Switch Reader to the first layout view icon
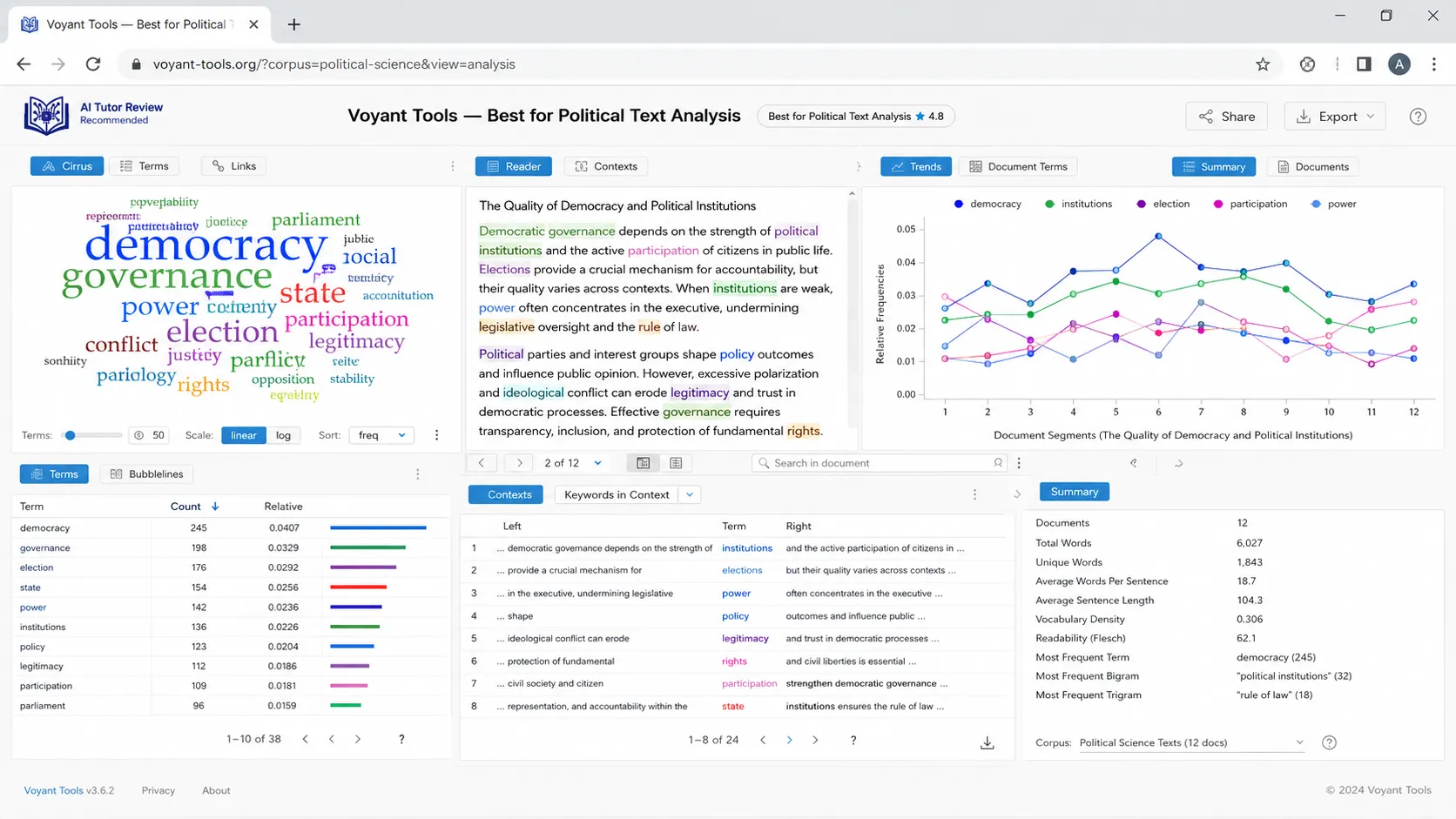The width and height of the screenshot is (1456, 819). tap(644, 463)
